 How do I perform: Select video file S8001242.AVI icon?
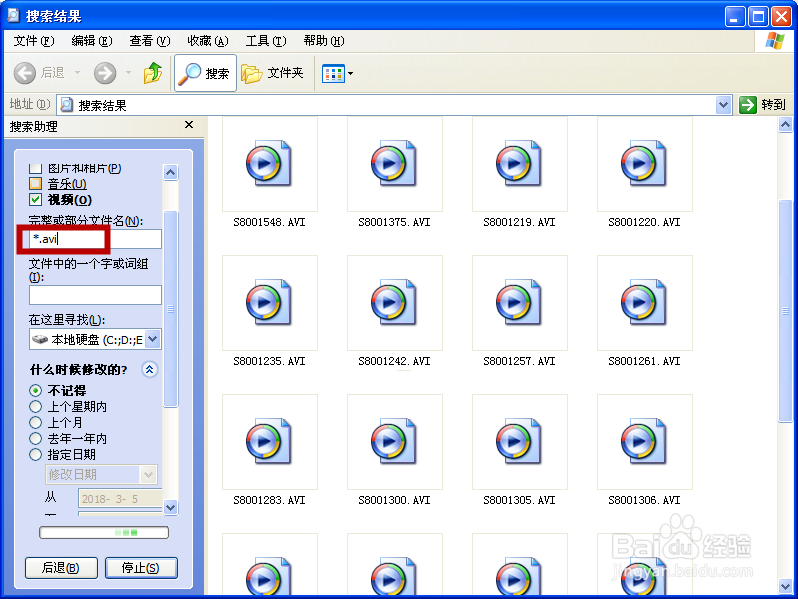395,303
